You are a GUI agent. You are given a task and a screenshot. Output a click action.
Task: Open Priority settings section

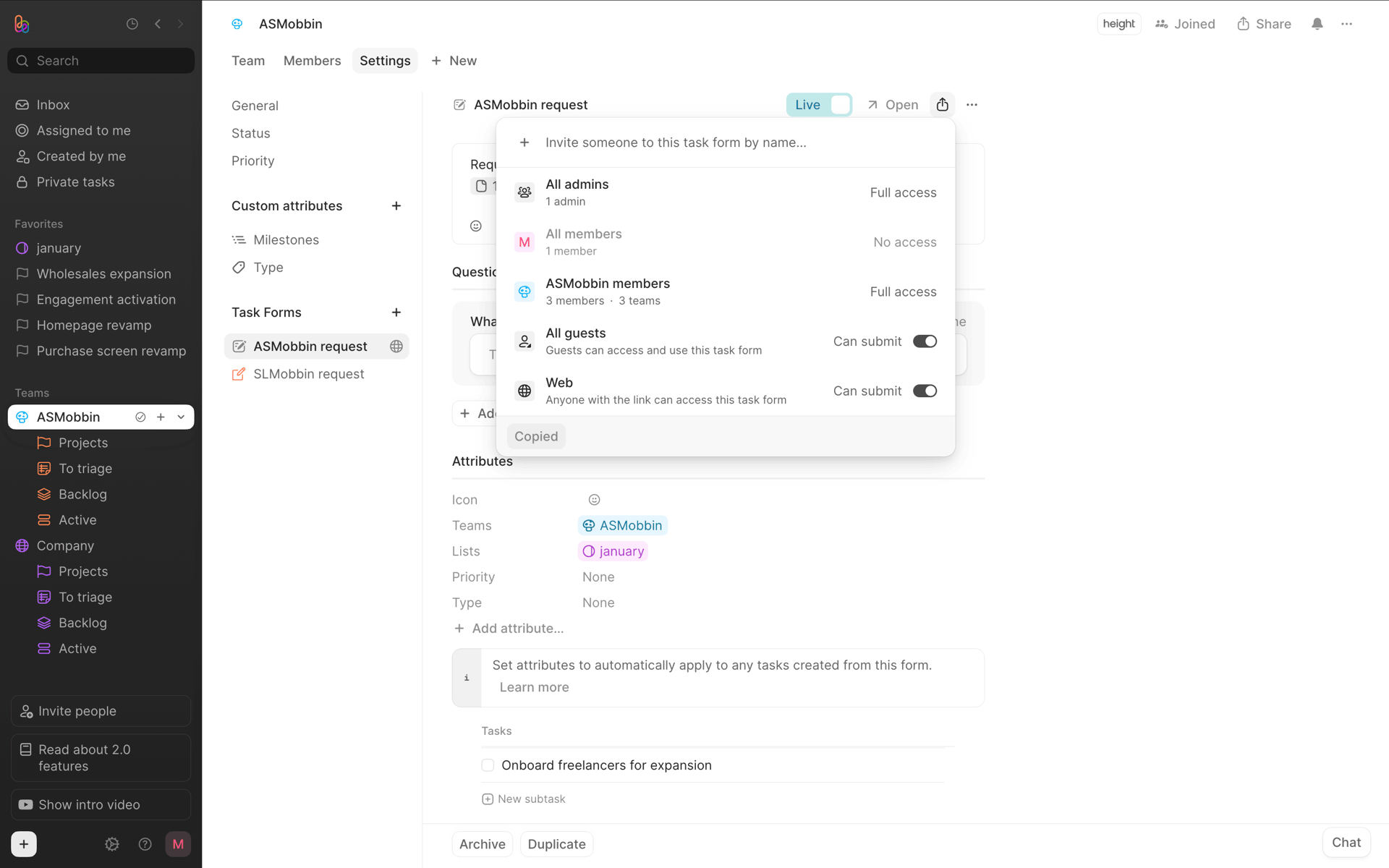click(252, 161)
